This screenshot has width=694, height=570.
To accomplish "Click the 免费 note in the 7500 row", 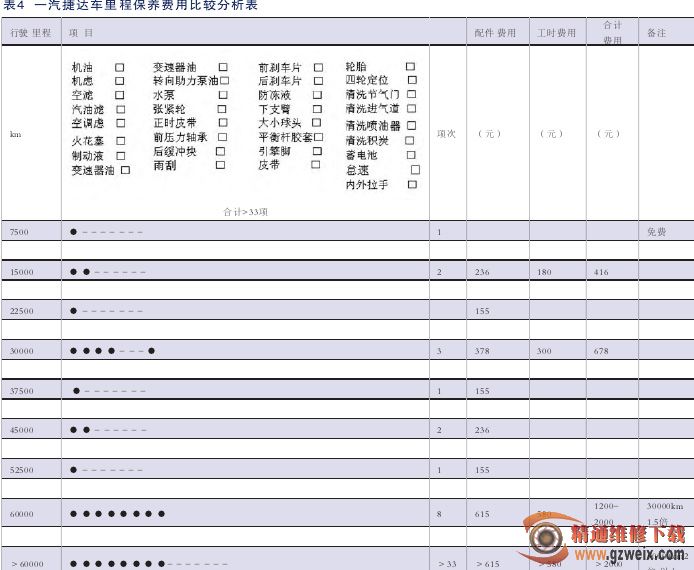I will pos(656,232).
